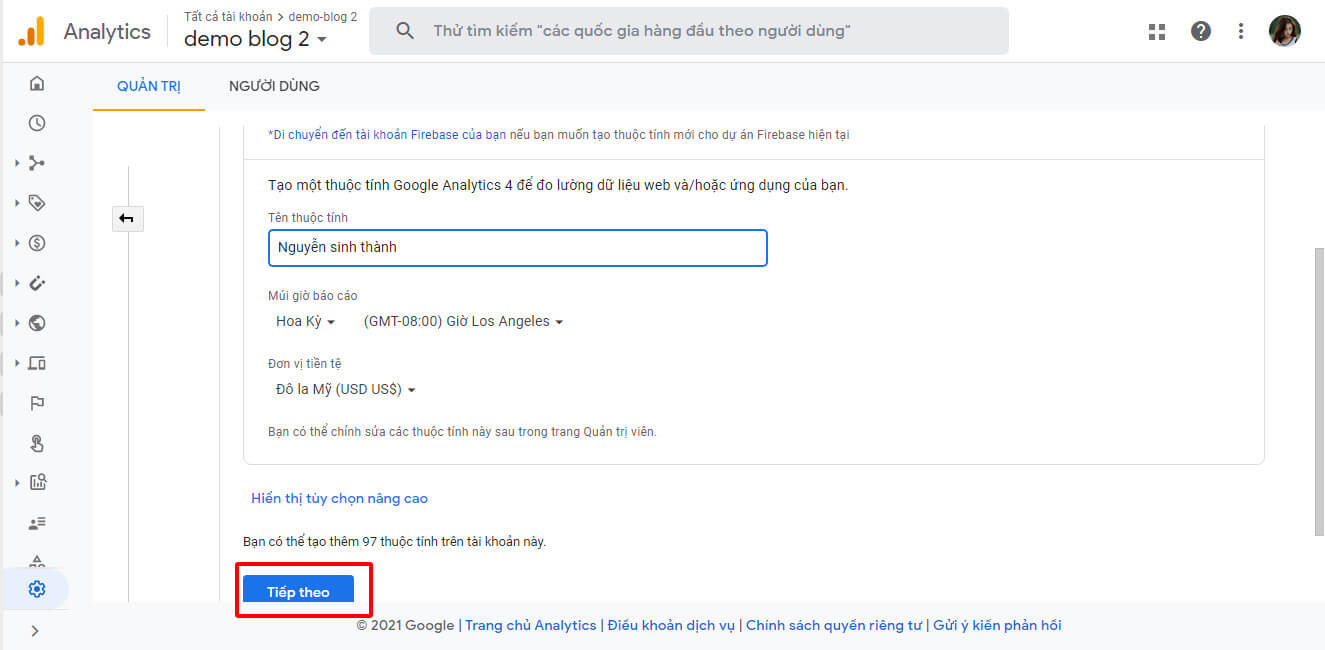1325x650 pixels.
Task: Open the Hoa Kỳ country dropdown
Action: [x=305, y=321]
